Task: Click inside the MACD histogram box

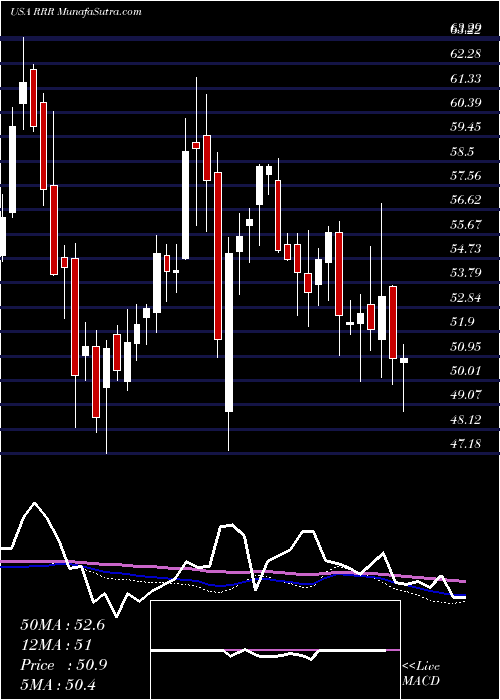Action: [275, 650]
